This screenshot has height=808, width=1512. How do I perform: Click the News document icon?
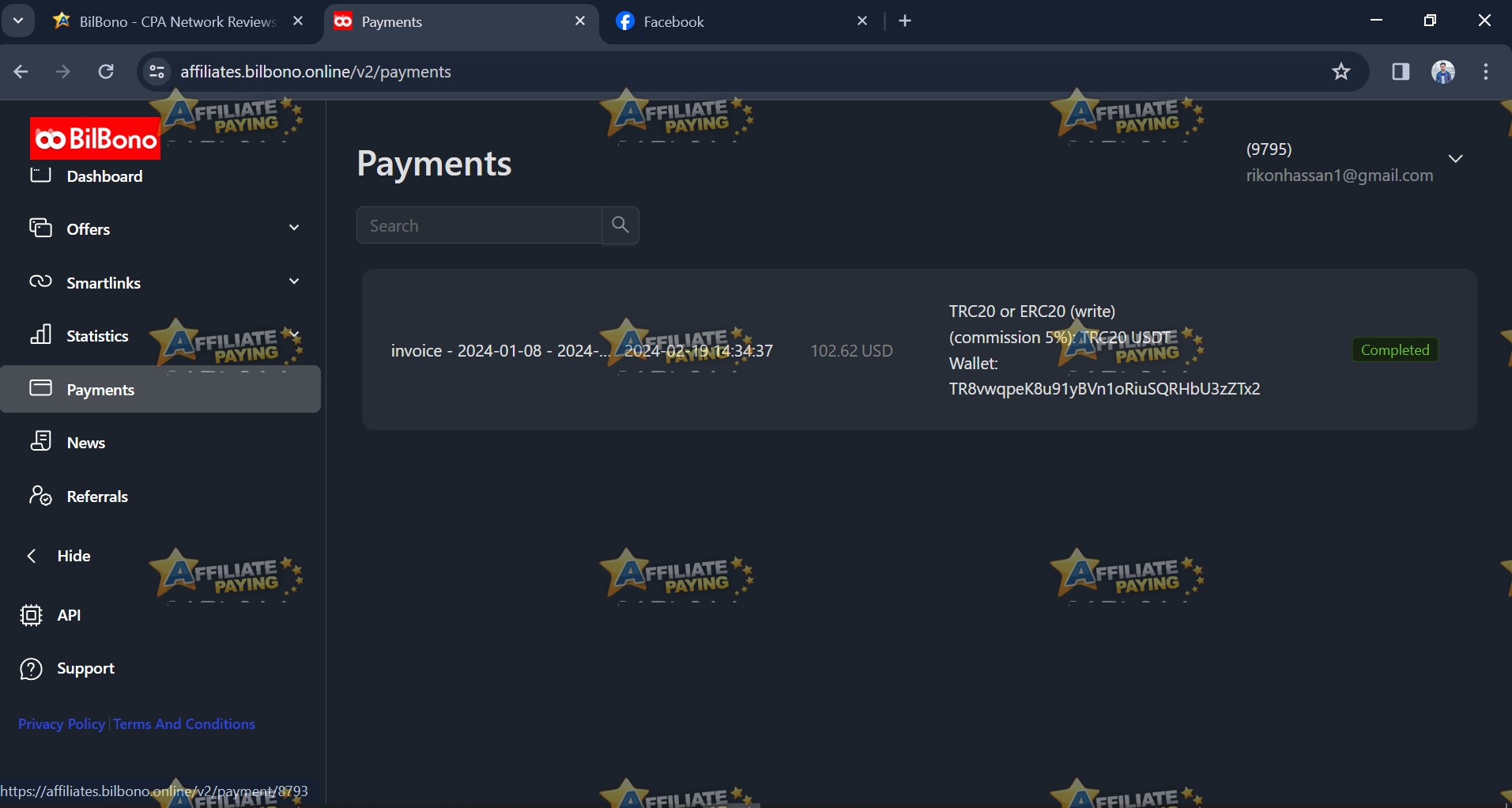[x=40, y=442]
